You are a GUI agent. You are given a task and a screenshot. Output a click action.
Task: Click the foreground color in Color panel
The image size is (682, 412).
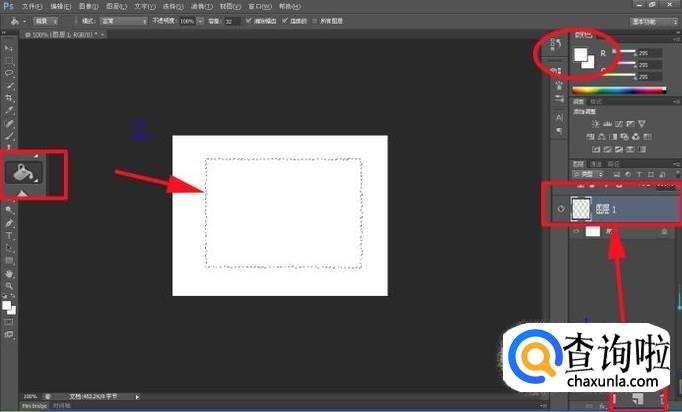pyautogui.click(x=581, y=55)
